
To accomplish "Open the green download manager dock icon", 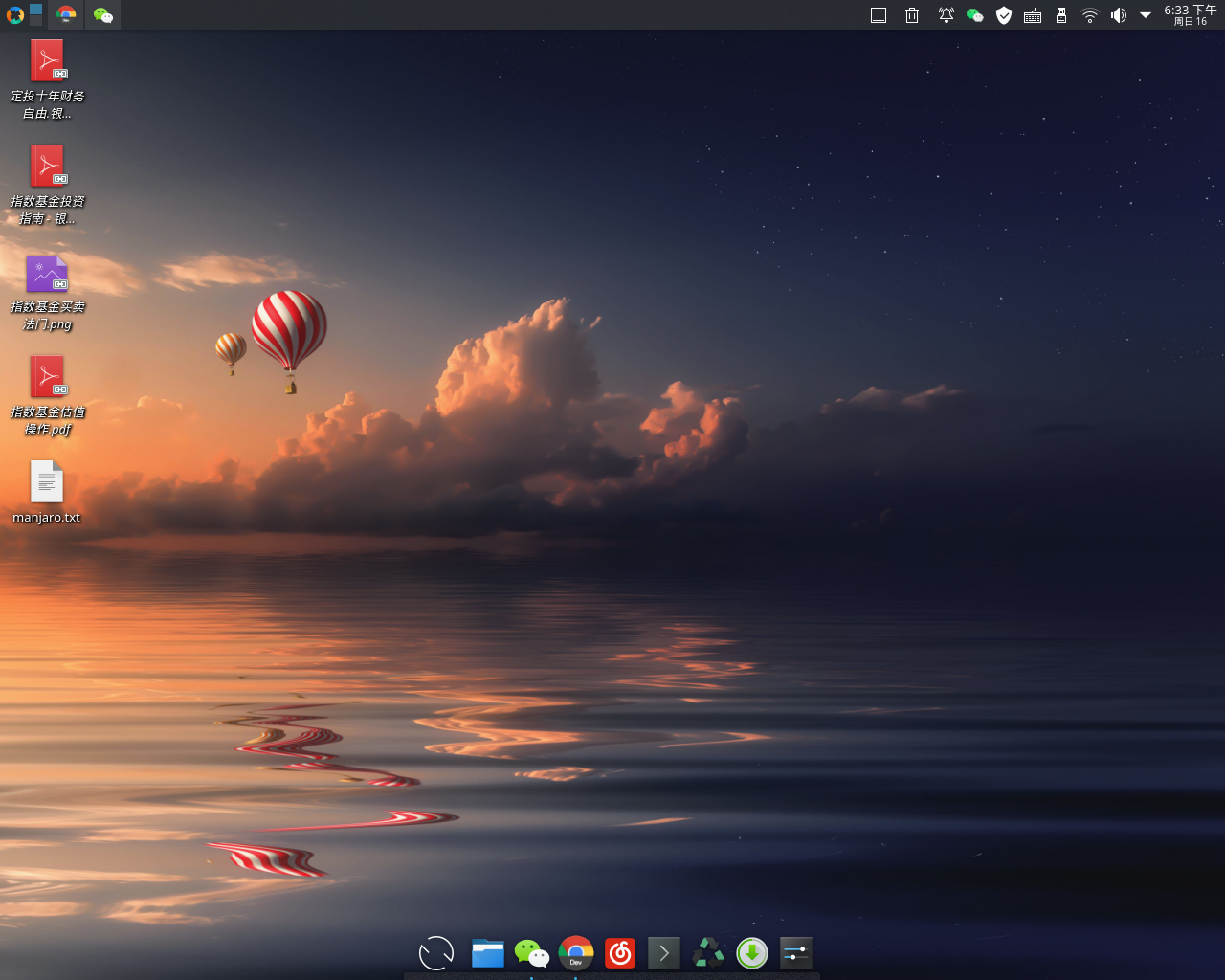I will click(752, 952).
